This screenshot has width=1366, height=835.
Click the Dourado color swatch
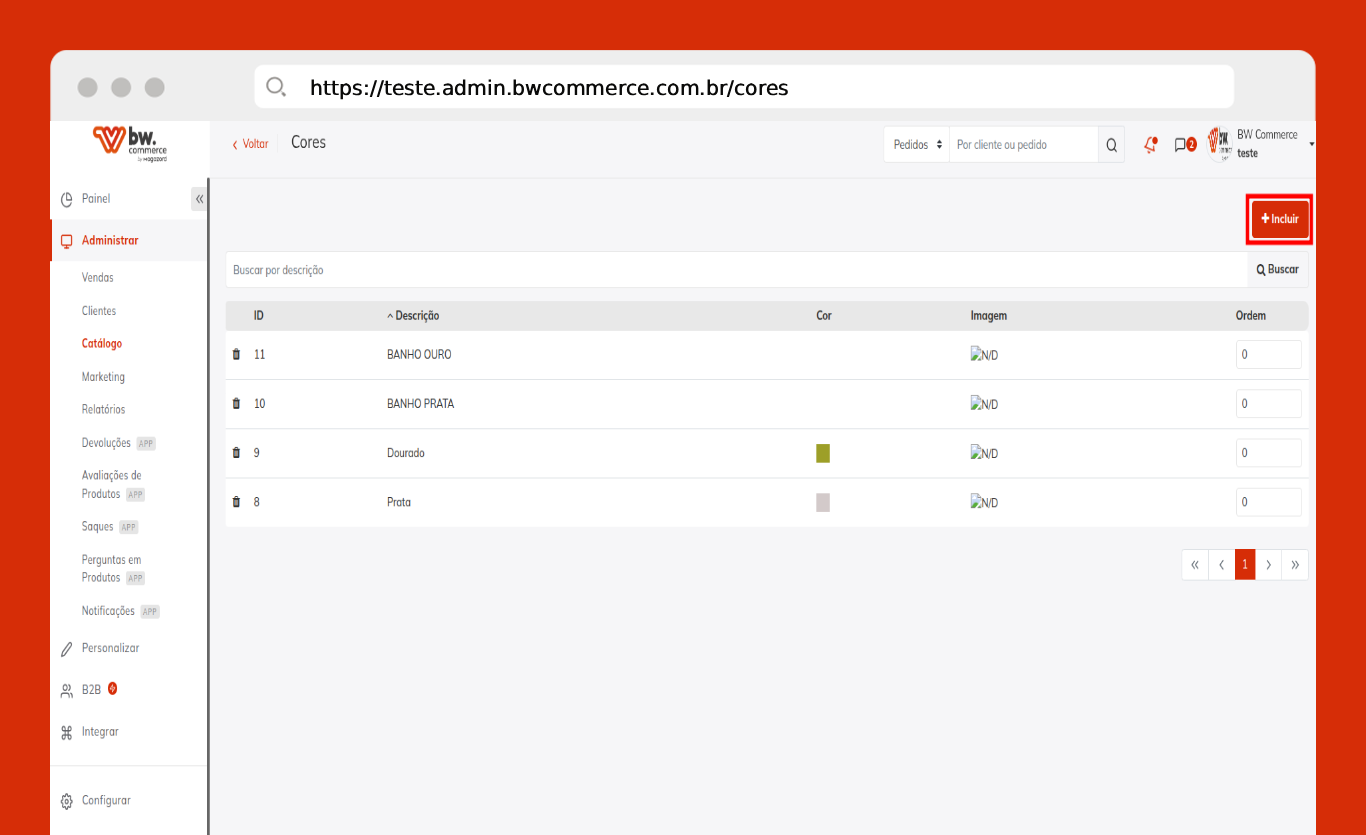823,453
